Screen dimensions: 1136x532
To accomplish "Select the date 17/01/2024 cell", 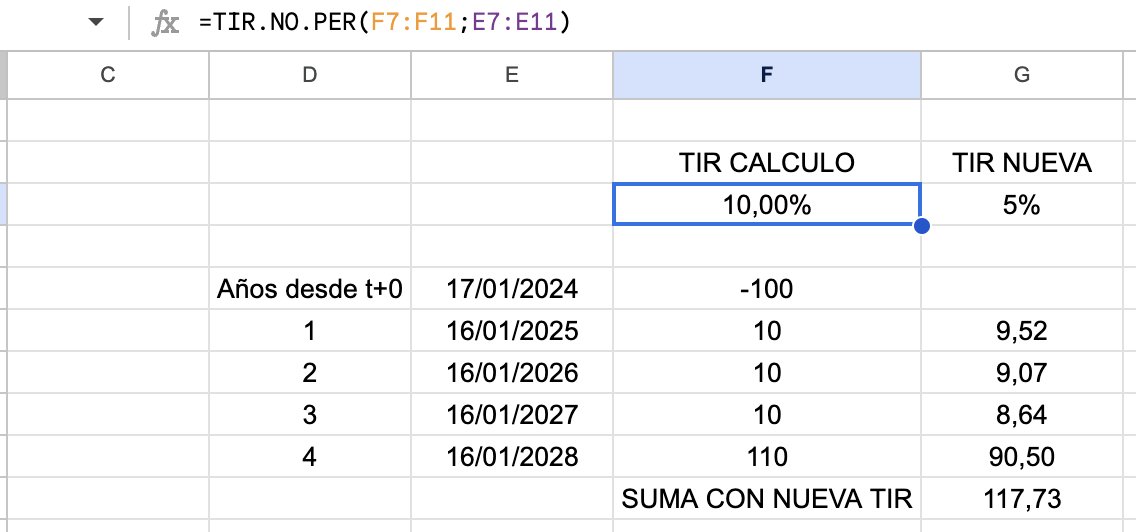I will point(511,289).
